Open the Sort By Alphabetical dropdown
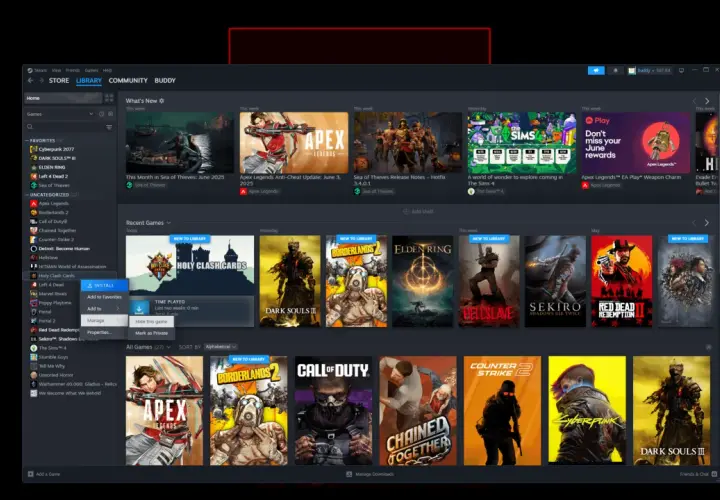This screenshot has height=500, width=720. tap(221, 347)
